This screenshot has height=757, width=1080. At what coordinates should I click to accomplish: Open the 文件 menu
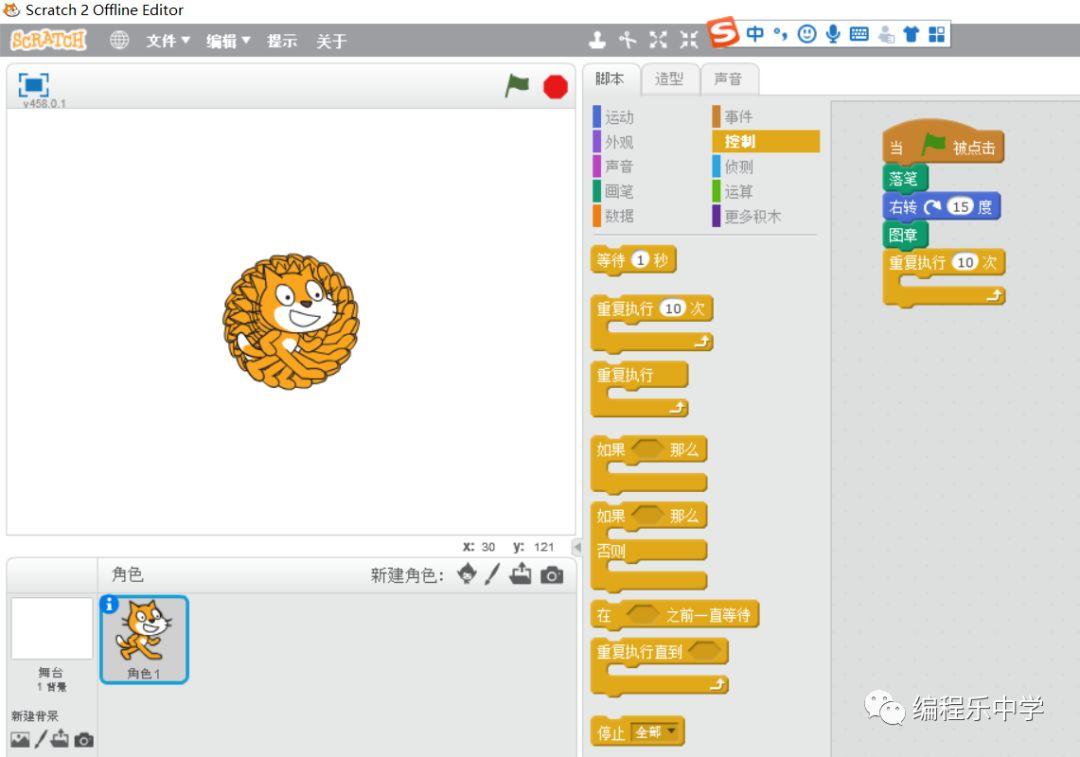(167, 41)
